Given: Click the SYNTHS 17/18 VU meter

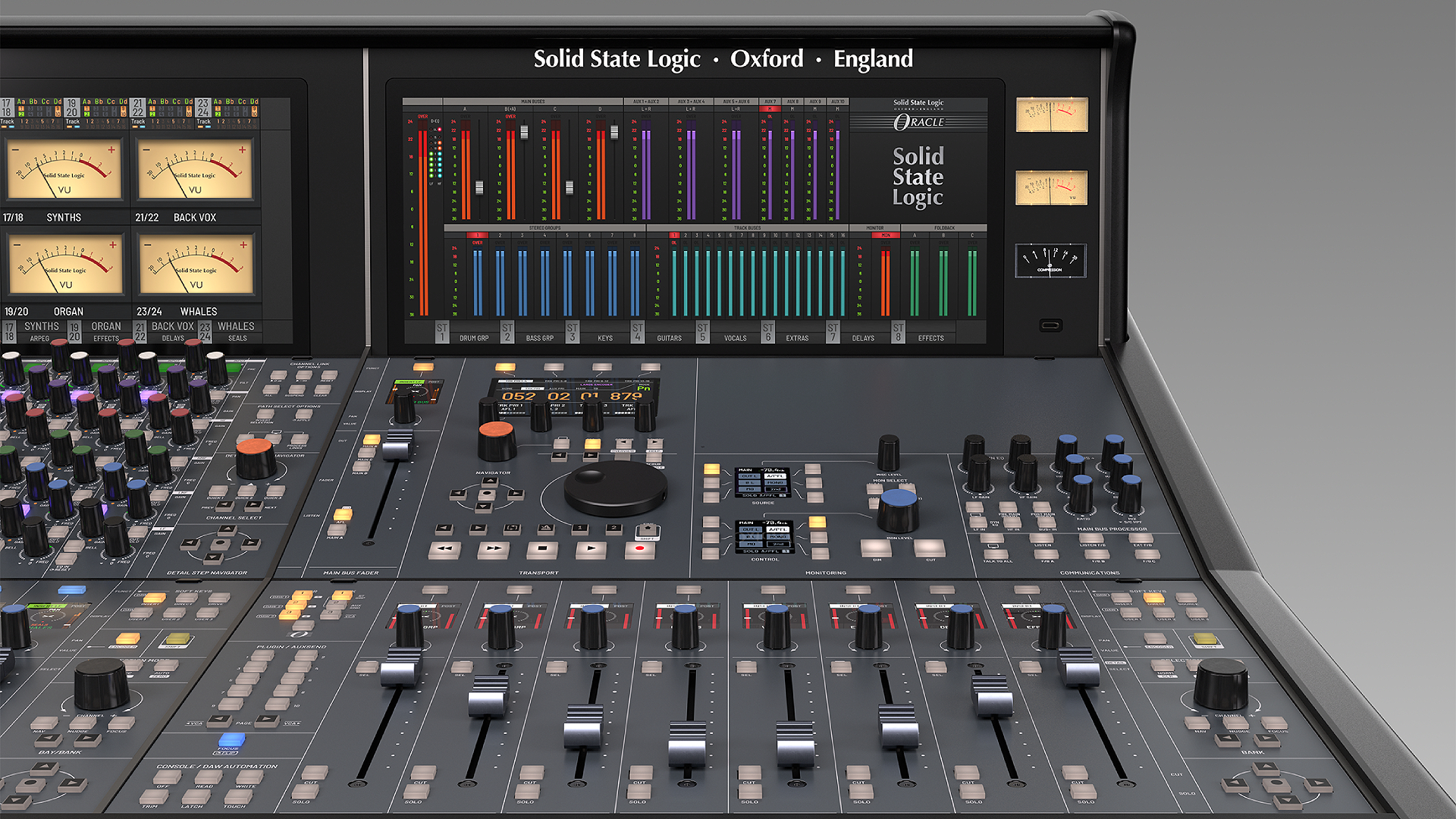Looking at the screenshot, I should pyautogui.click(x=64, y=170).
